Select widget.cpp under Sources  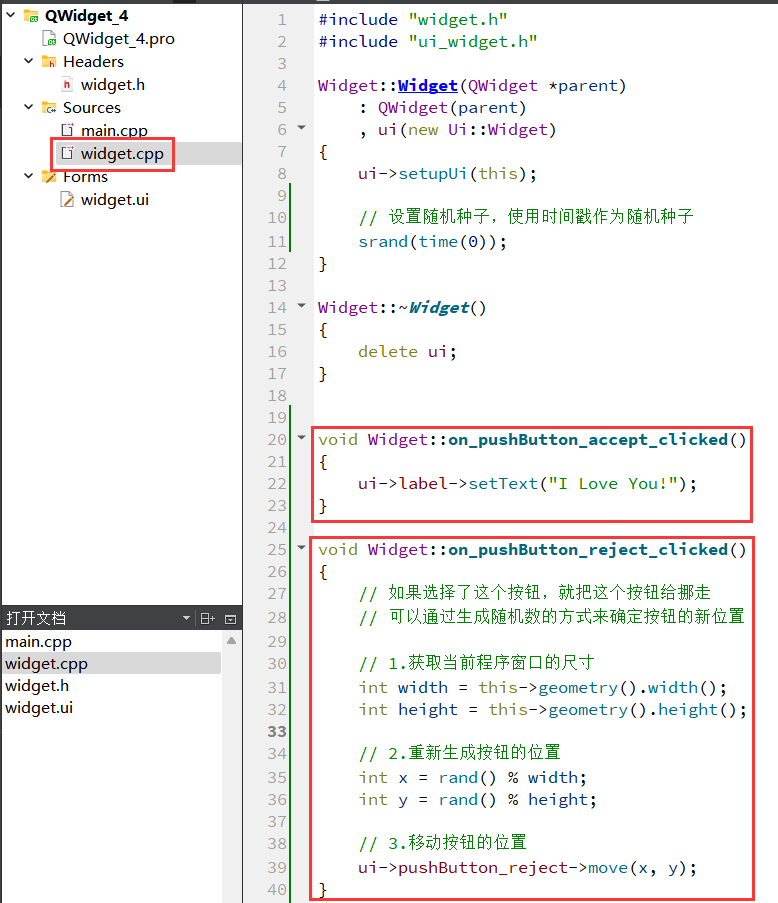122,154
